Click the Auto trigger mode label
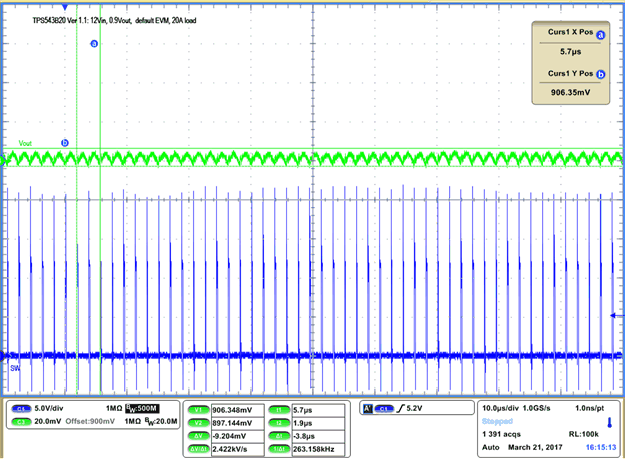This screenshot has width=626, height=459. tap(491, 447)
